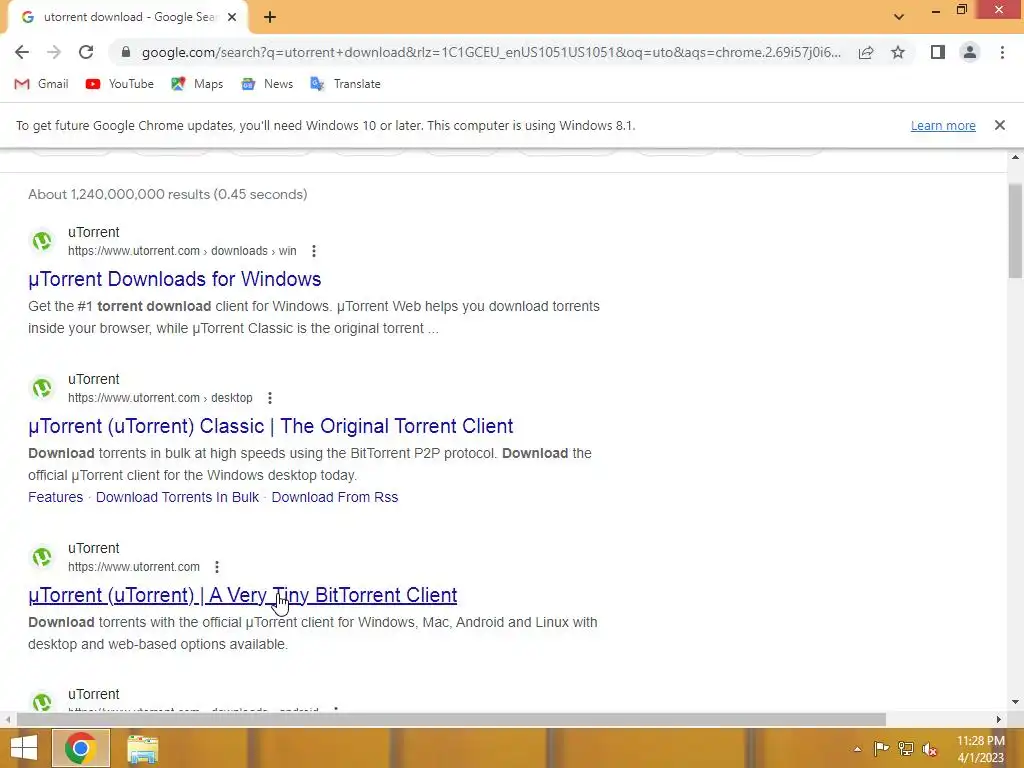Show hidden icons in the system tray
This screenshot has height=768, width=1024.
[857, 748]
